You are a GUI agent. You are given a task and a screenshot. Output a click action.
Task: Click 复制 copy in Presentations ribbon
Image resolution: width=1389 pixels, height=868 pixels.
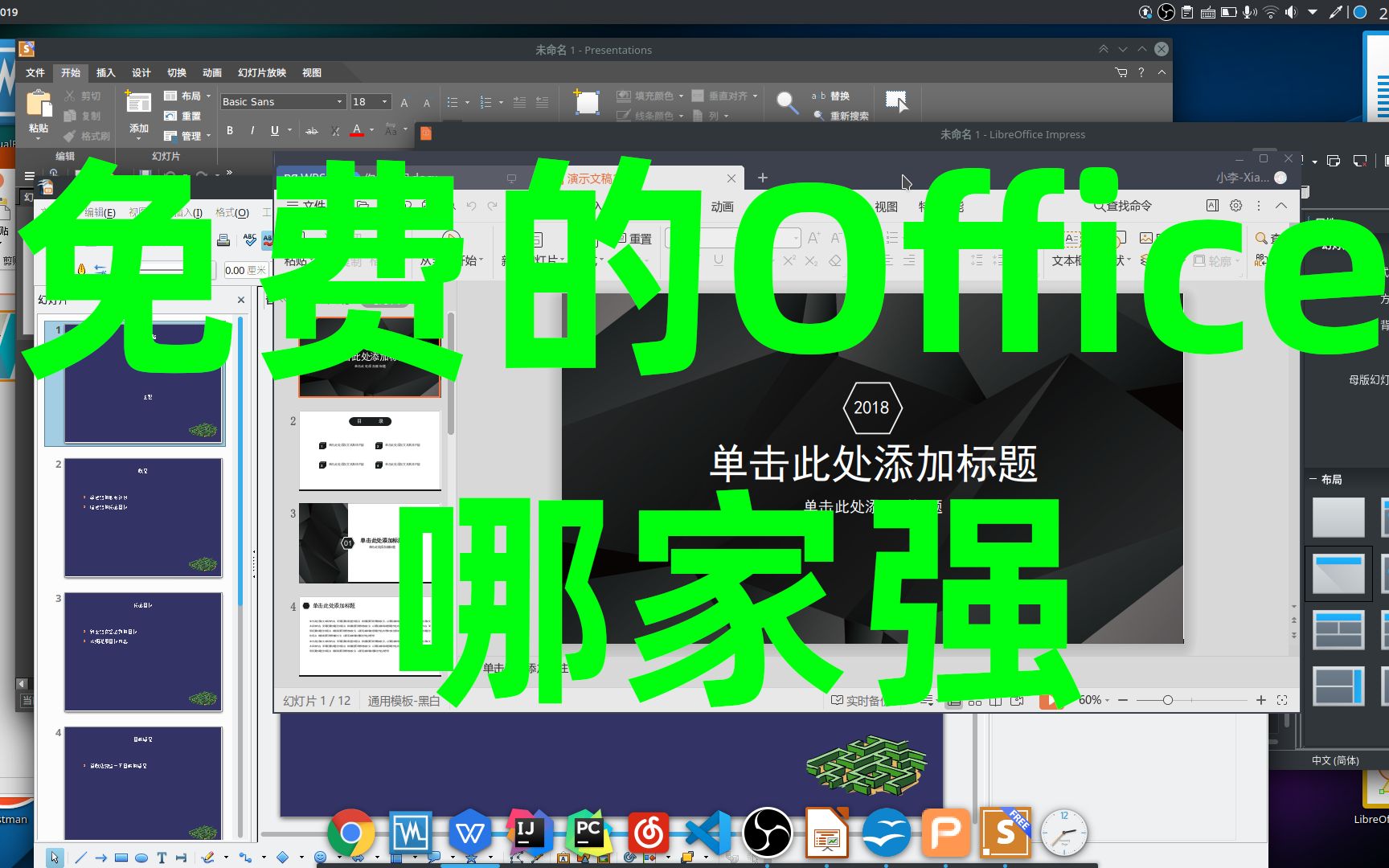84,116
